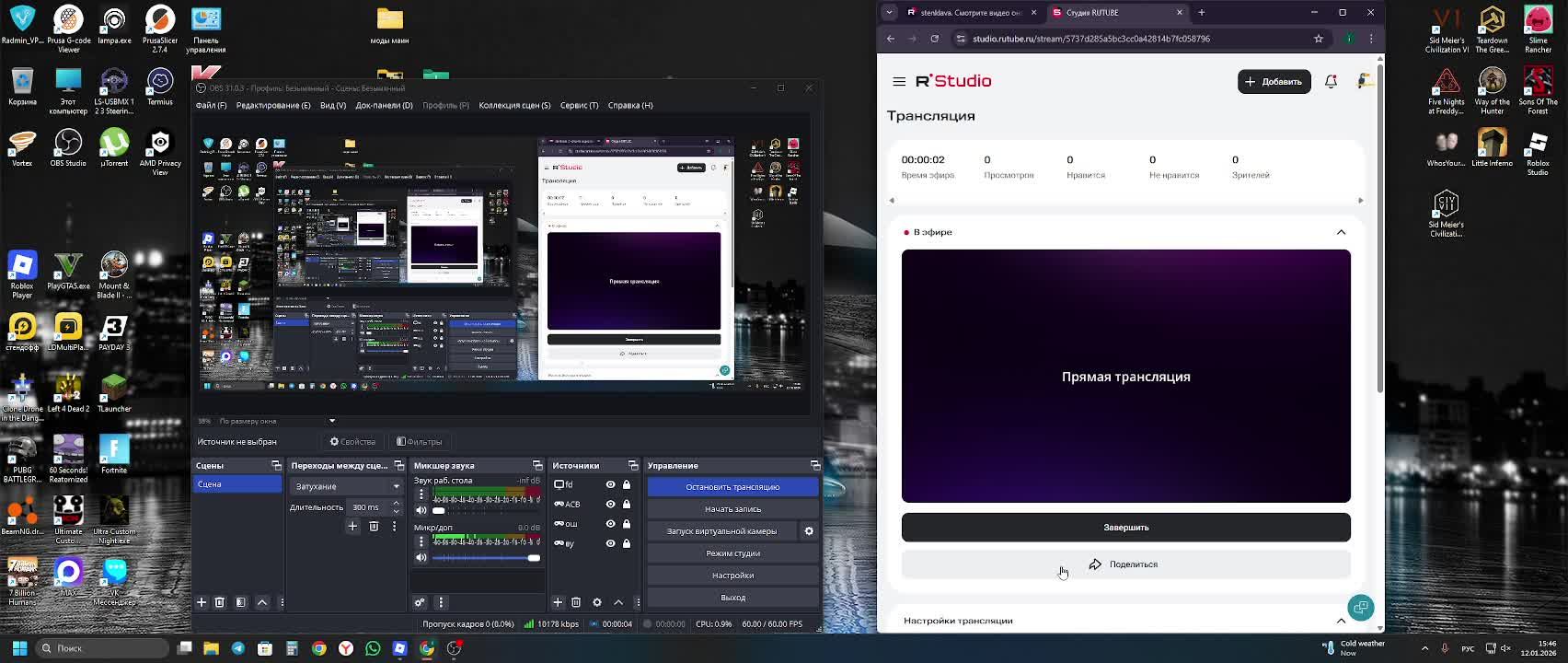Viewport: 1568px width, 663px height.
Task: Click Остановить трансляцию button
Action: [x=732, y=487]
